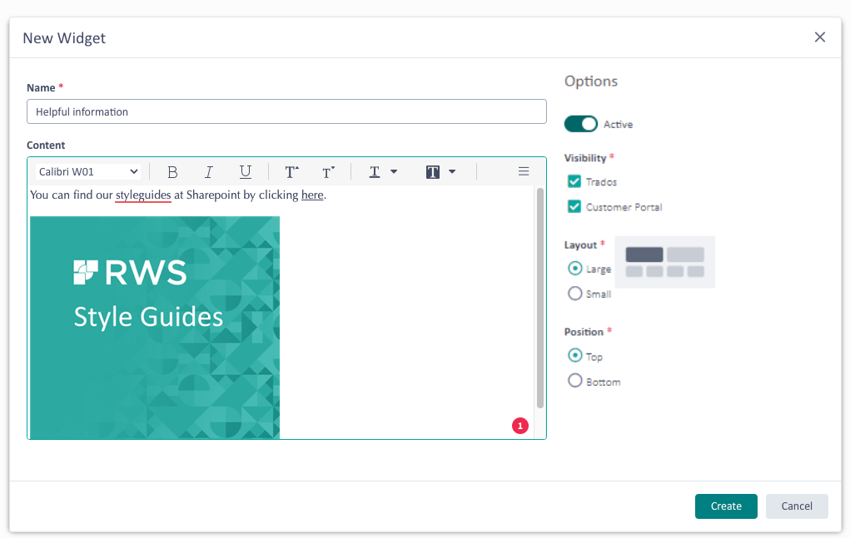The width and height of the screenshot is (850, 538).
Task: Click the underline formatting icon
Action: click(245, 172)
